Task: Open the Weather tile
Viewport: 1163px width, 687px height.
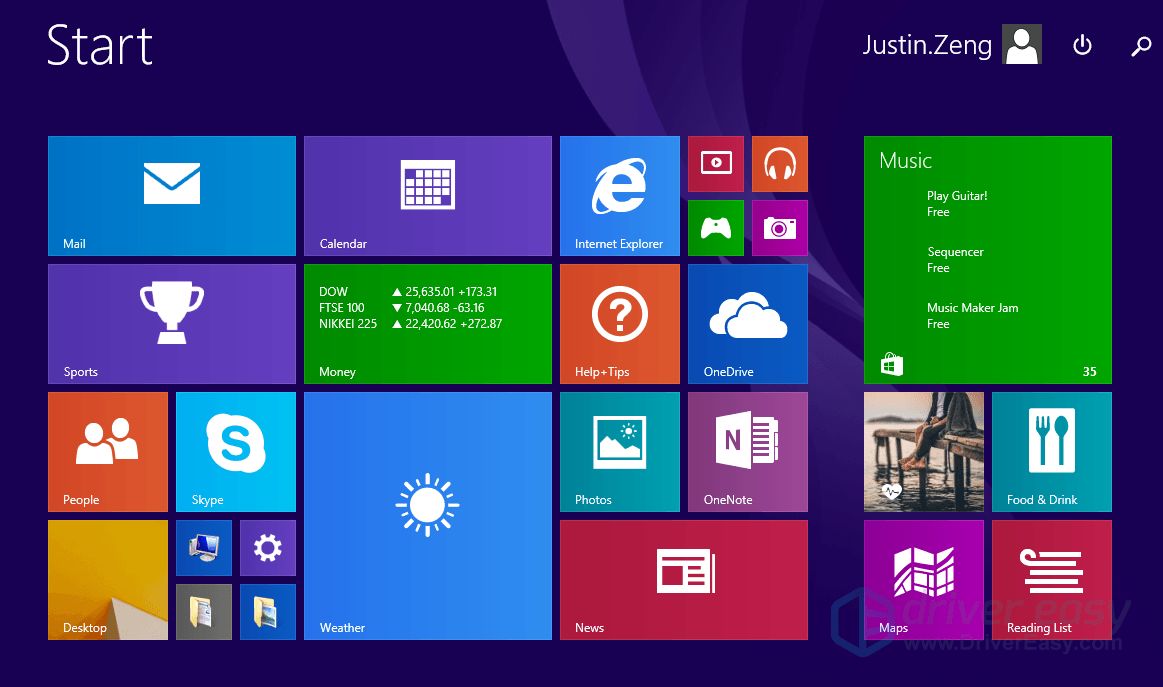Action: coord(428,516)
